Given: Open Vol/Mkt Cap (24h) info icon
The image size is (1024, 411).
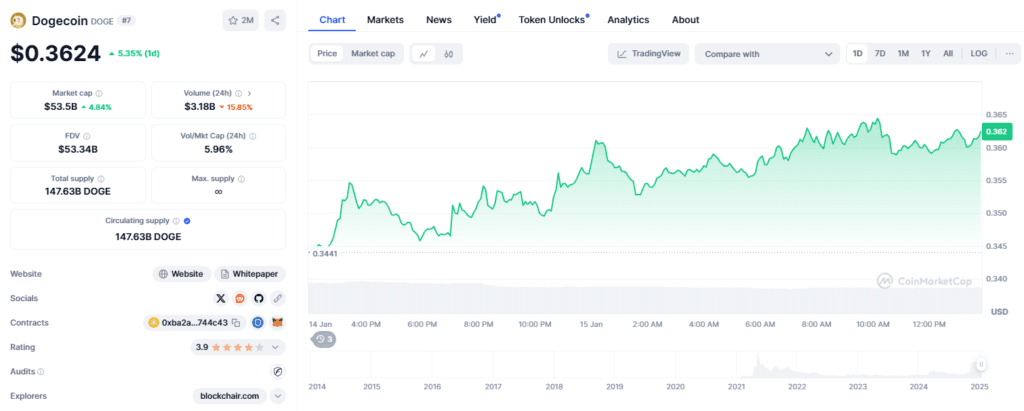Looking at the screenshot, I should click(253, 137).
